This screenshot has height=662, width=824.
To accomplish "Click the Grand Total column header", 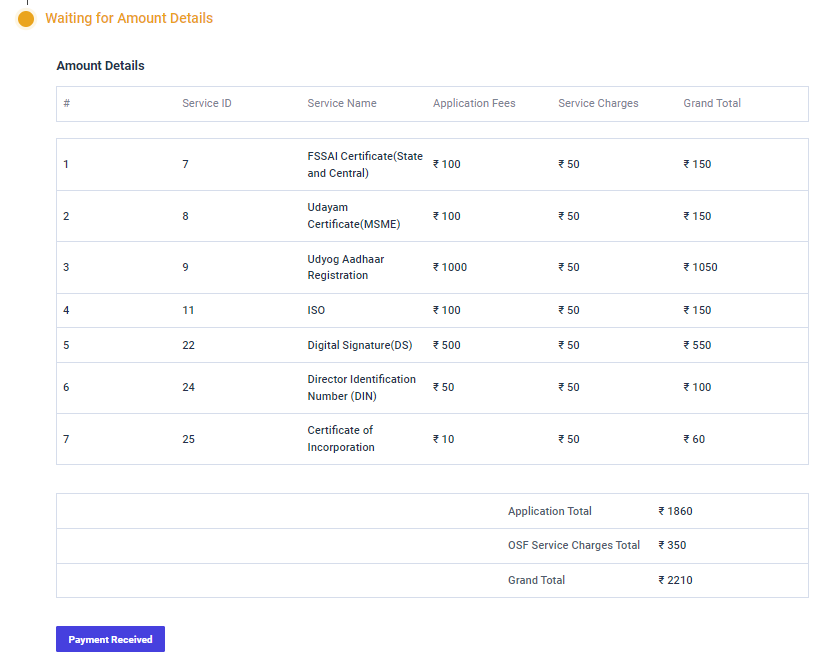I will (712, 103).
